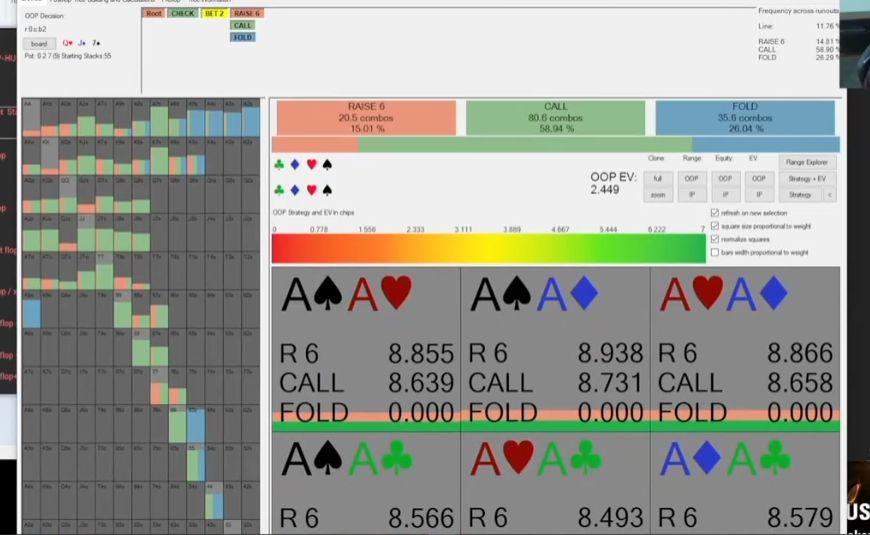Click the blue fold segment of strategy bar
Screen dimensions: 870x535
pos(766,145)
